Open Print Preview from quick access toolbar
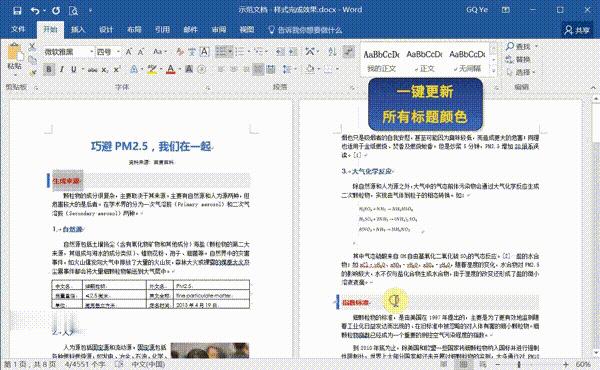Screen dimensions: 600x370 tap(73, 10)
